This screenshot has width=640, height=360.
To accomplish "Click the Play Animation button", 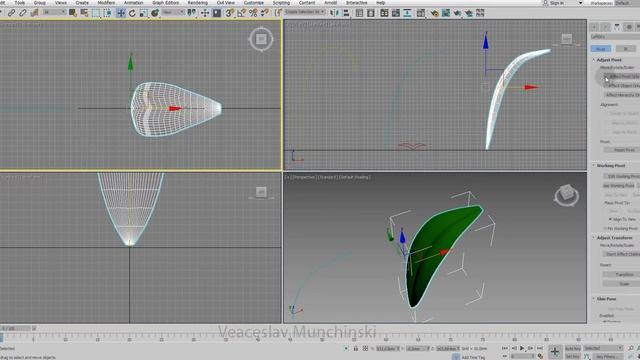I will coord(522,348).
